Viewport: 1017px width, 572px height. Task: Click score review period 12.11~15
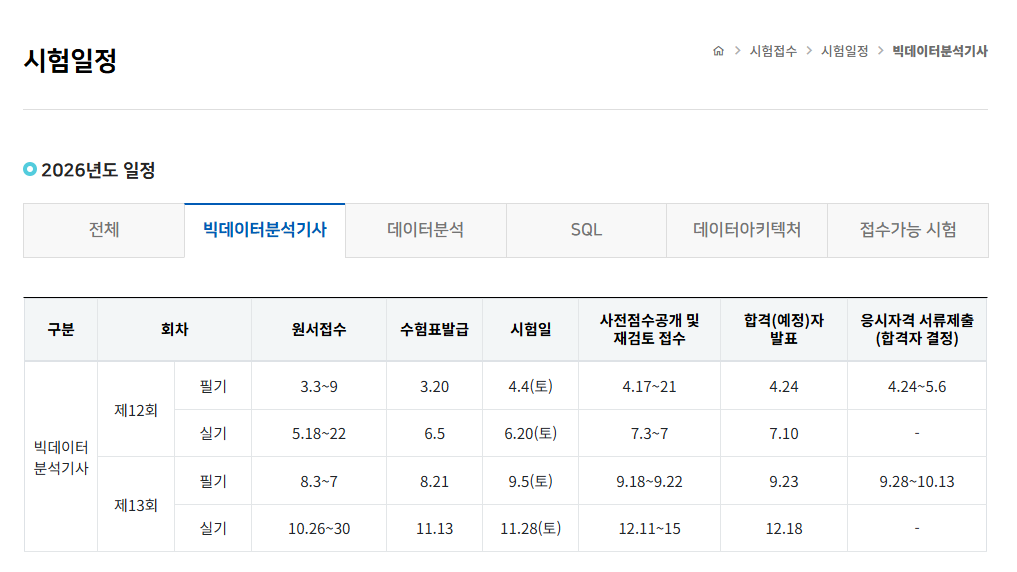tap(649, 529)
